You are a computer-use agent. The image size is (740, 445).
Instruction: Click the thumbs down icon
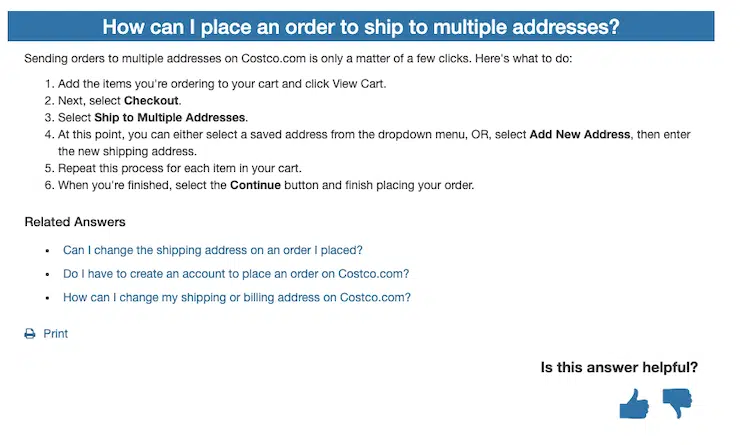tap(677, 402)
